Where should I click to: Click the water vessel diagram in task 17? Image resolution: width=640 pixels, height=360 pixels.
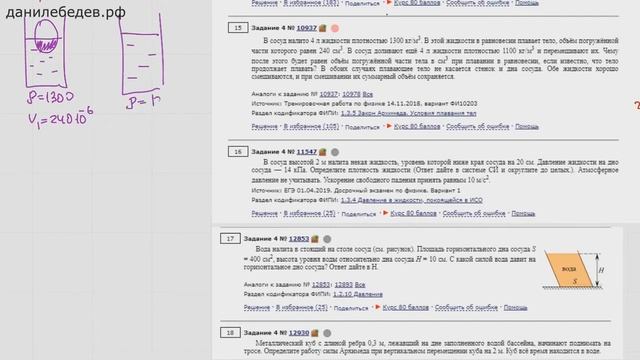574,270
